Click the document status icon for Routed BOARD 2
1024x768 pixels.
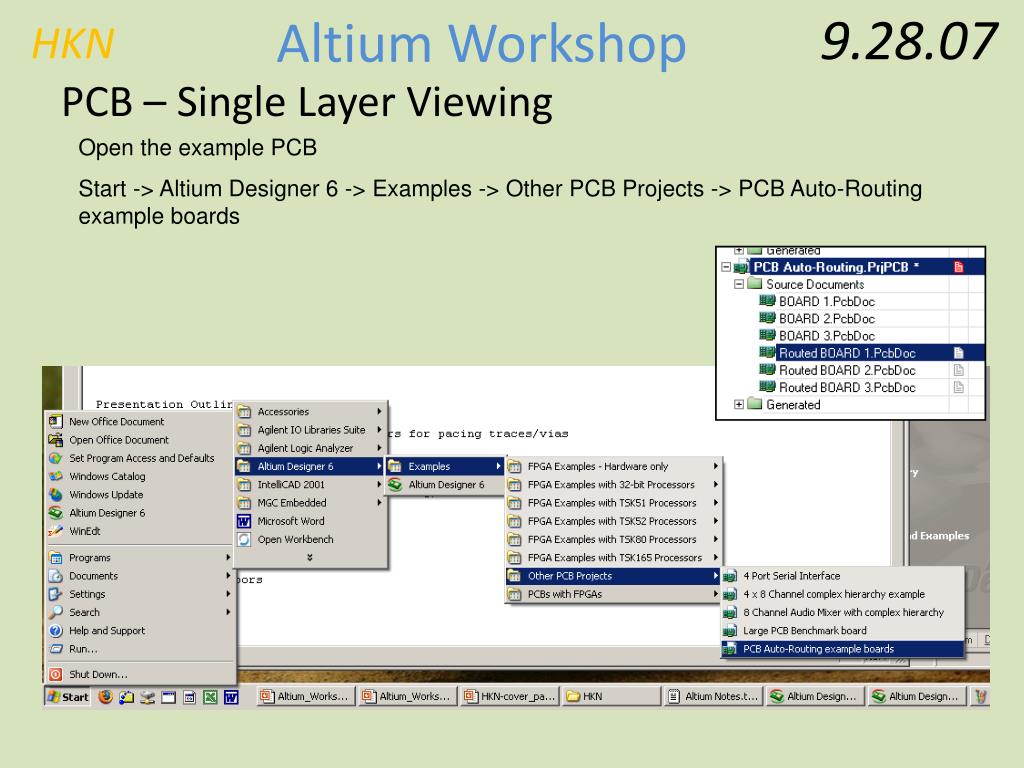959,370
